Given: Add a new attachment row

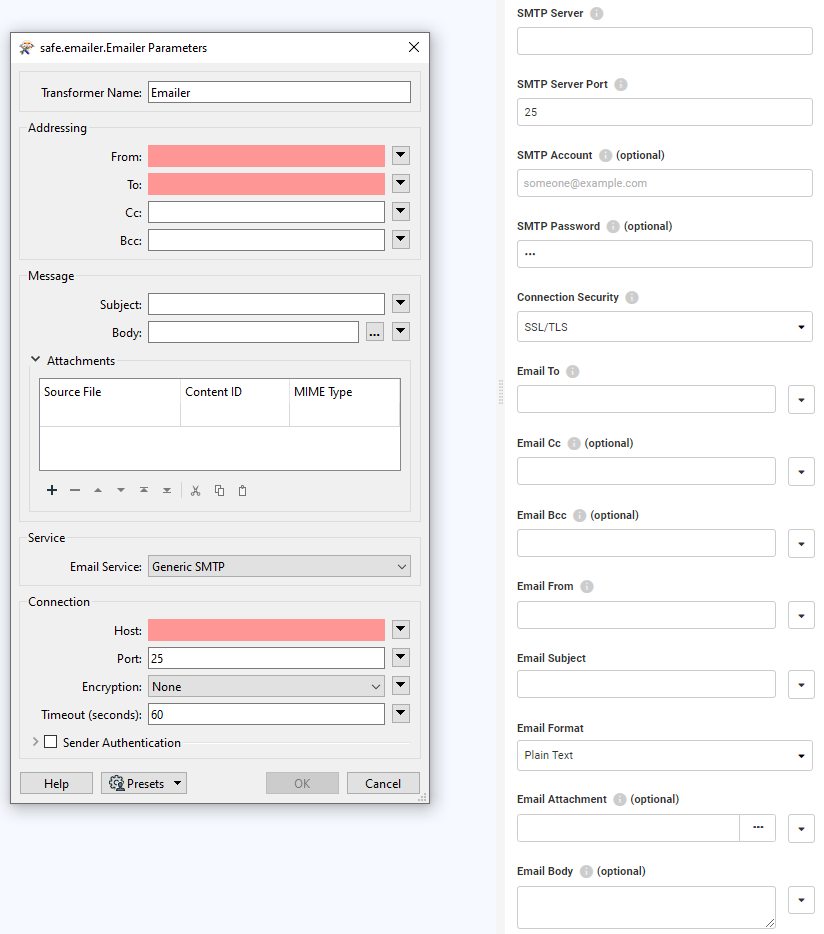Looking at the screenshot, I should [x=52, y=490].
